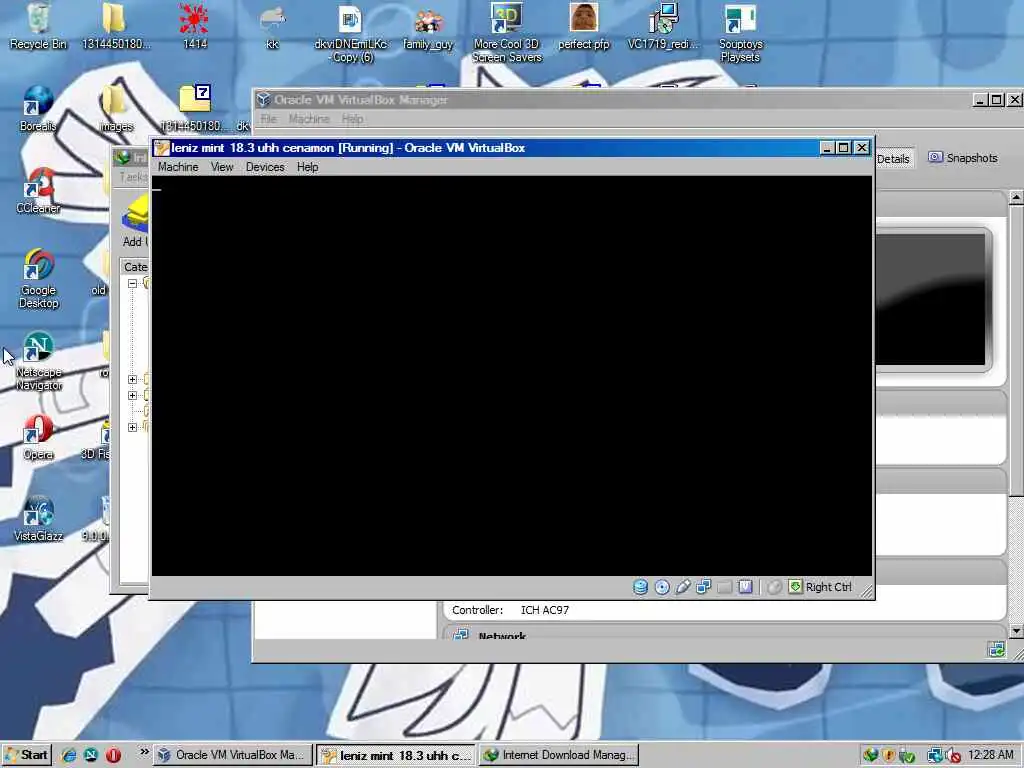Expand the quick launch overflow chevron
Viewport: 1024px width, 768px height.
pos(144,752)
